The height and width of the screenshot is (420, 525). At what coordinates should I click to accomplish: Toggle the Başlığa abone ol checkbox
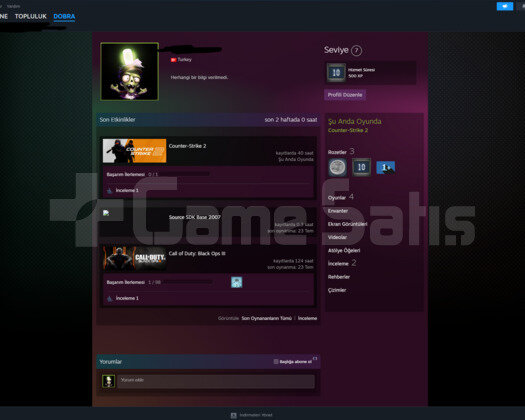tap(276, 361)
